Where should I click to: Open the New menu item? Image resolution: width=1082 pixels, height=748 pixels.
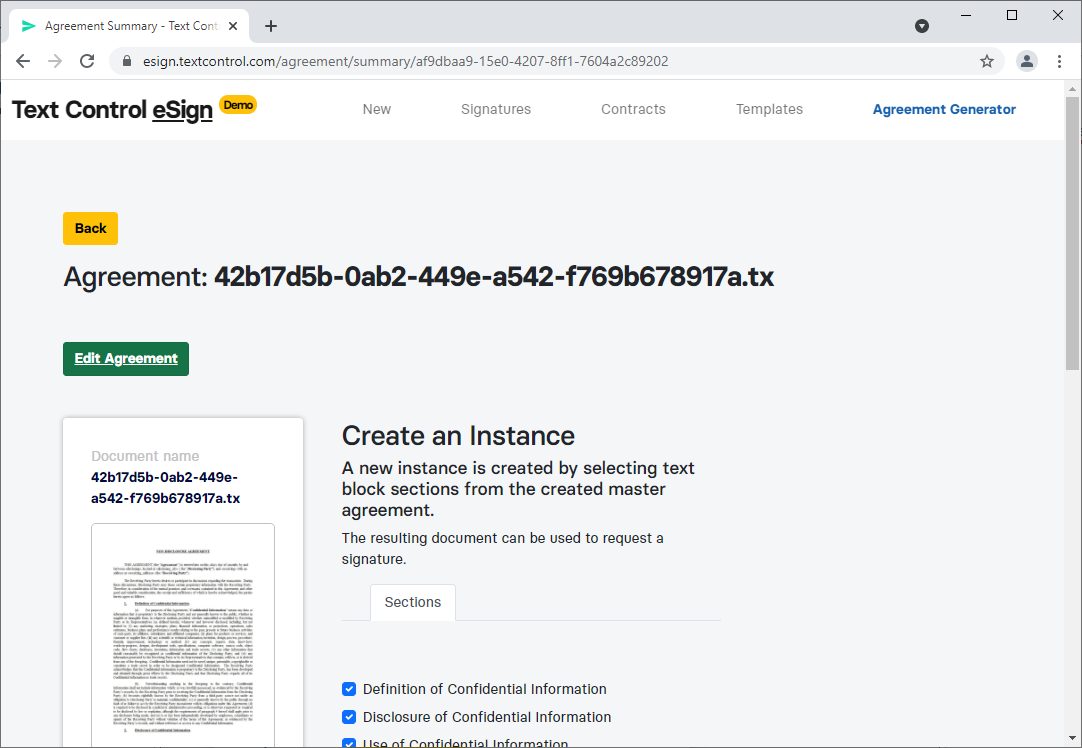pos(377,109)
